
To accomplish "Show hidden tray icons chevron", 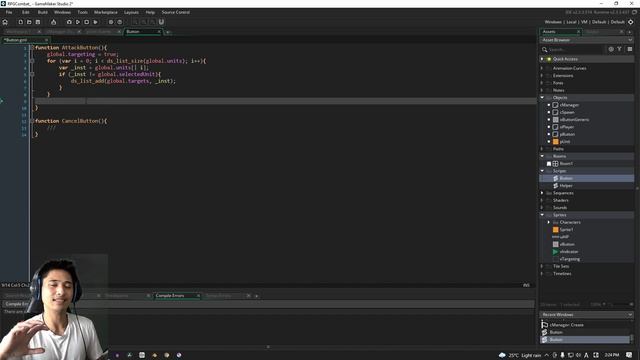I will point(547,355).
